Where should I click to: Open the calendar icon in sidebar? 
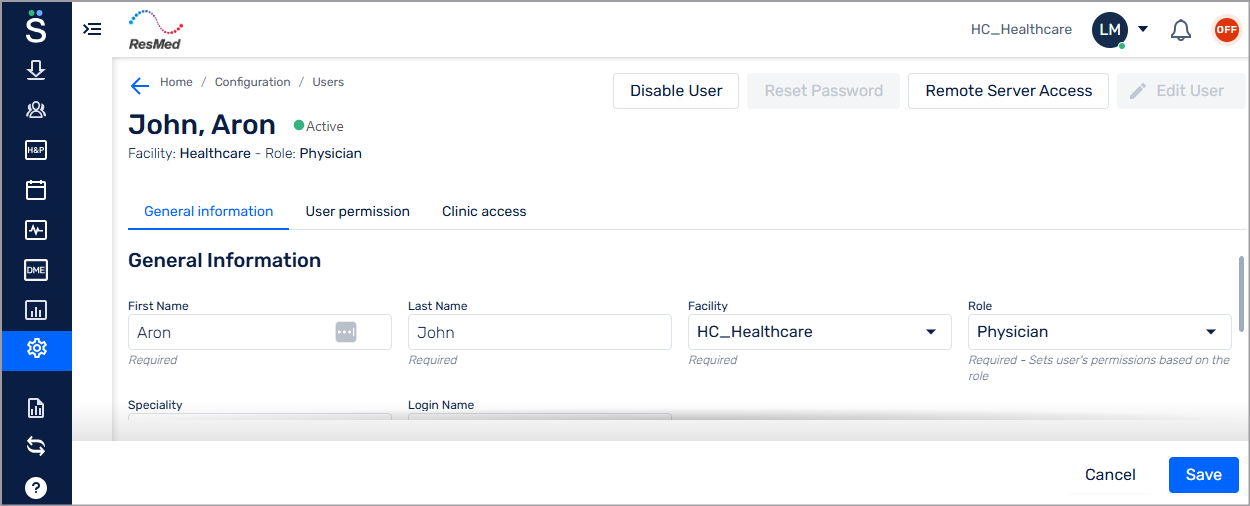pos(36,190)
